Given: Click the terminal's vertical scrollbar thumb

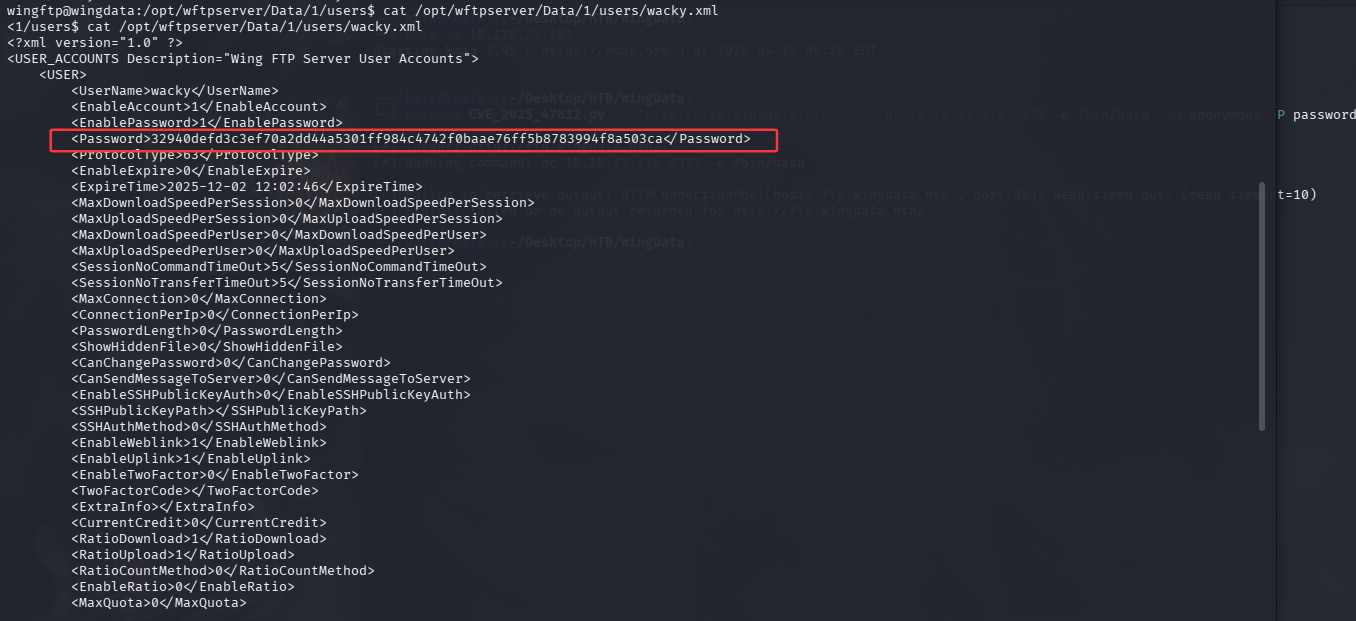Looking at the screenshot, I should coord(1262,306).
